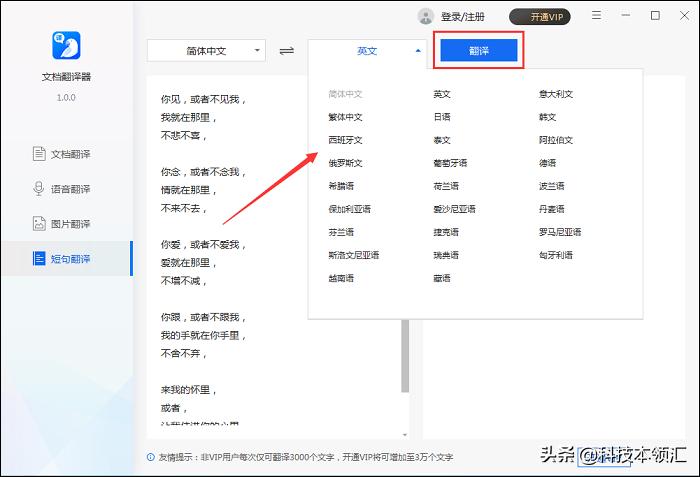Open 登录/注册 login link
The width and height of the screenshot is (700, 477).
(x=462, y=17)
